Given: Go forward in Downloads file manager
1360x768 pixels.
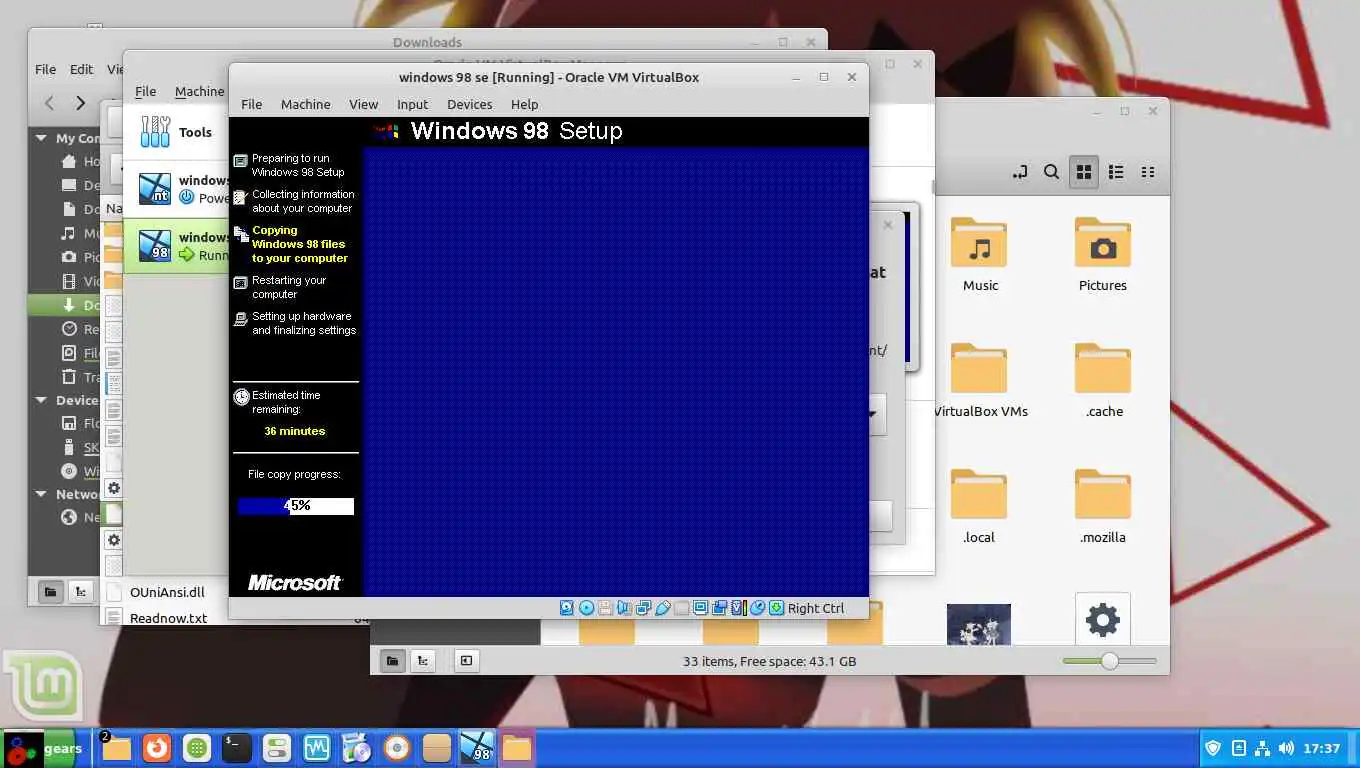Looking at the screenshot, I should [x=81, y=103].
